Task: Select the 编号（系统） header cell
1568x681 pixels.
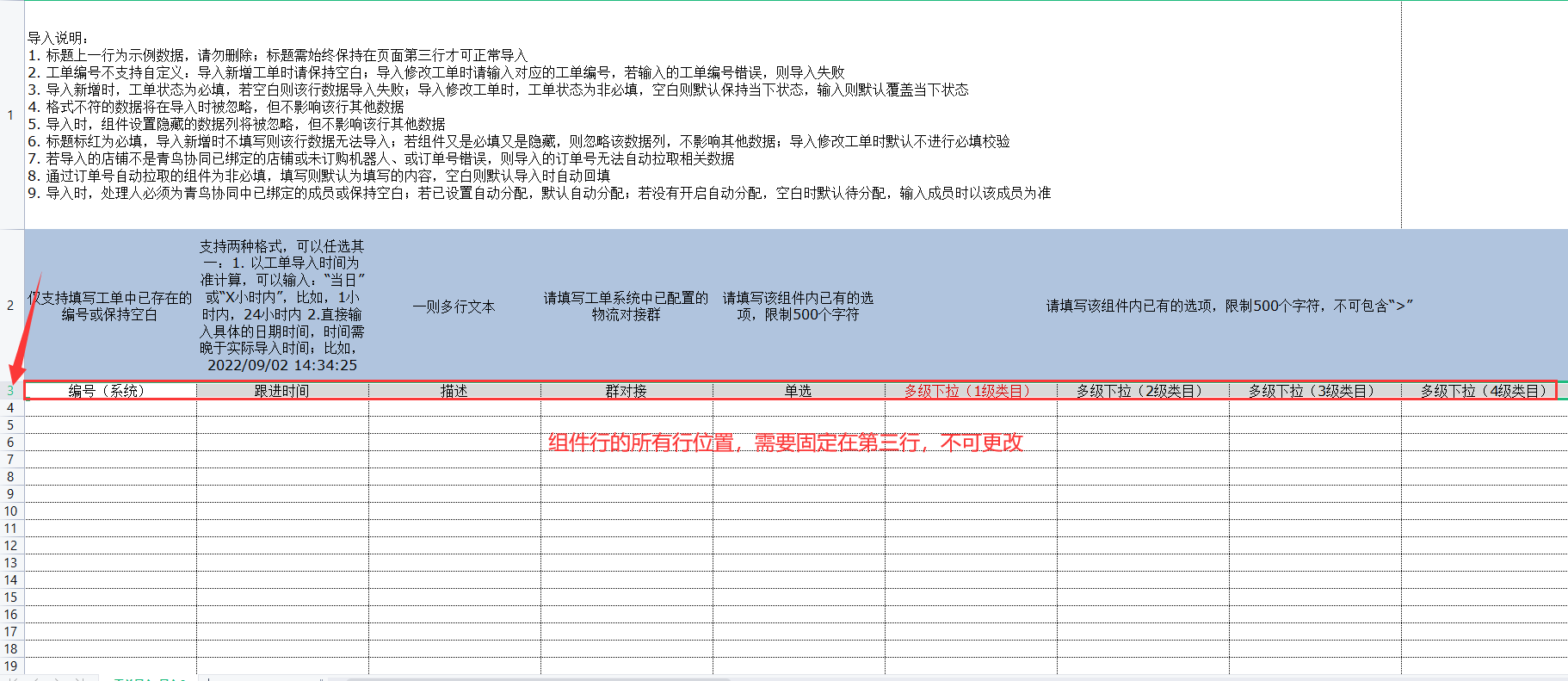Action: 110,391
